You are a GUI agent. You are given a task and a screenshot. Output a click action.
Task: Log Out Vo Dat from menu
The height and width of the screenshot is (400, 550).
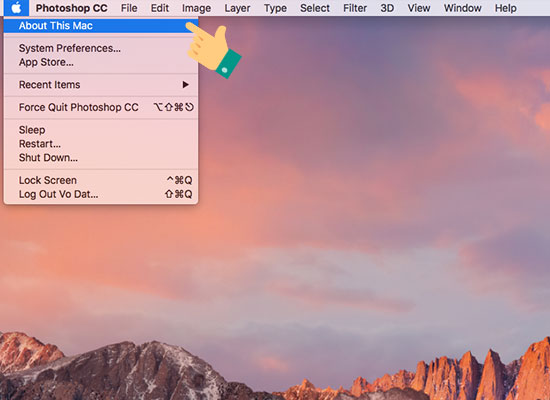point(101,194)
